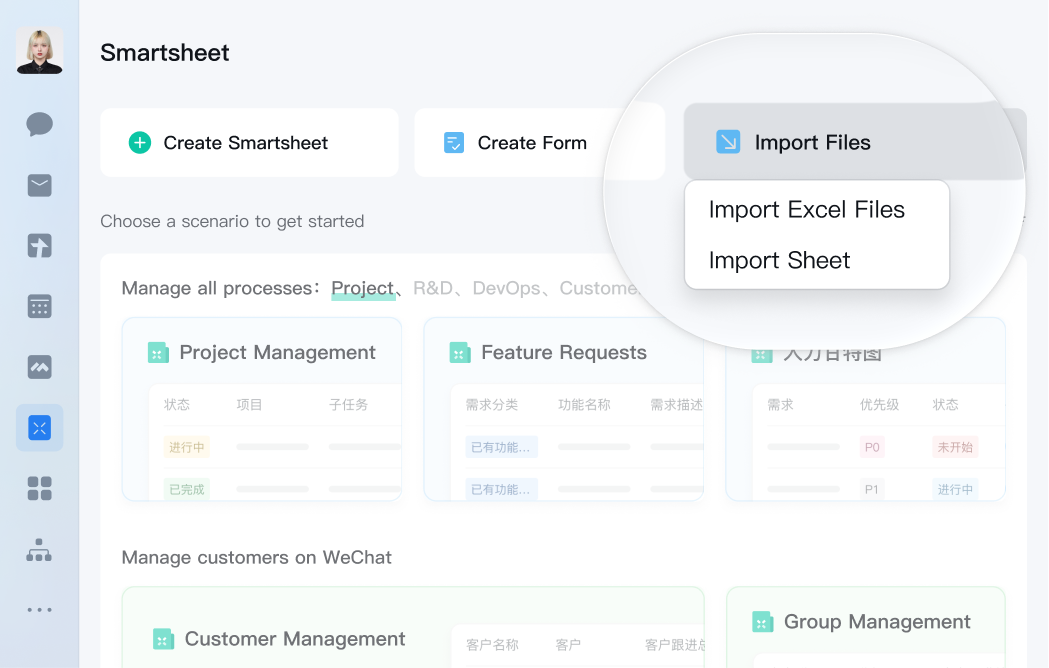Viewport: 1049px width, 668px height.
Task: Open the organization contacts tree icon
Action: click(39, 549)
